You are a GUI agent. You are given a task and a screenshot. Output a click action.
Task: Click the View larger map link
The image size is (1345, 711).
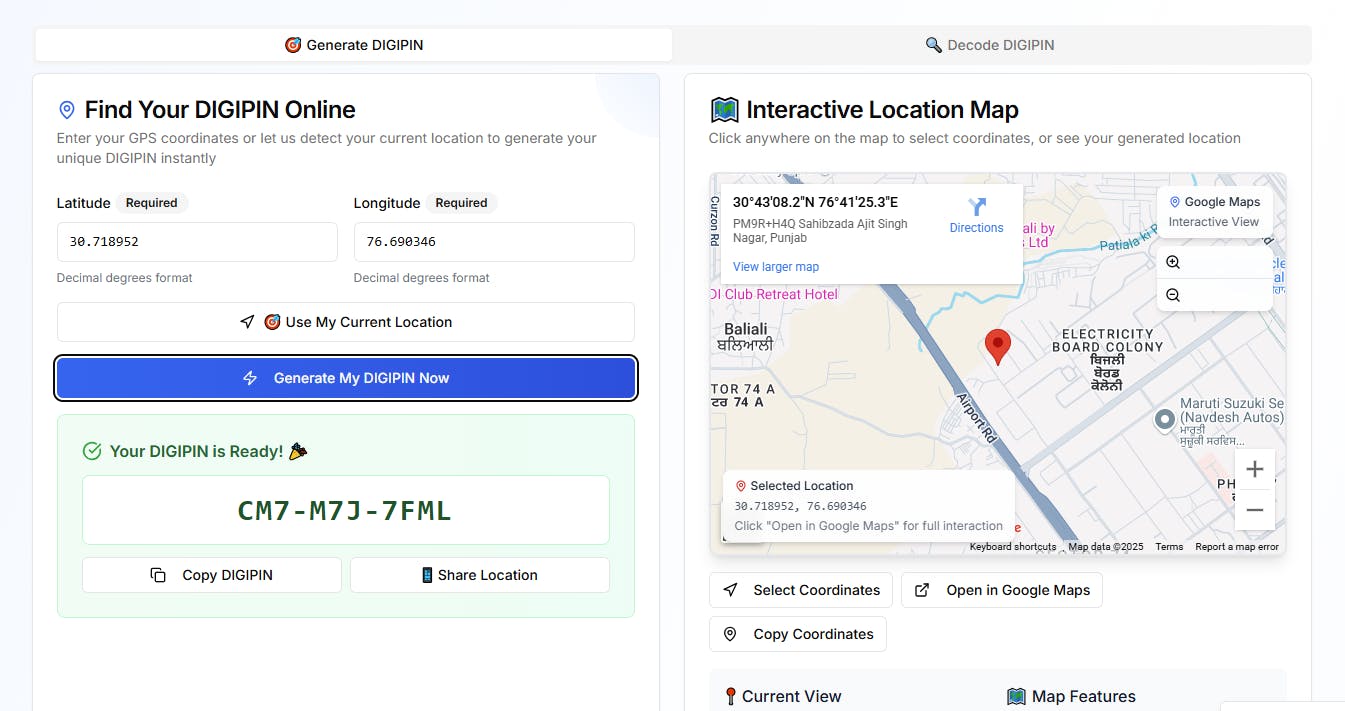(776, 267)
